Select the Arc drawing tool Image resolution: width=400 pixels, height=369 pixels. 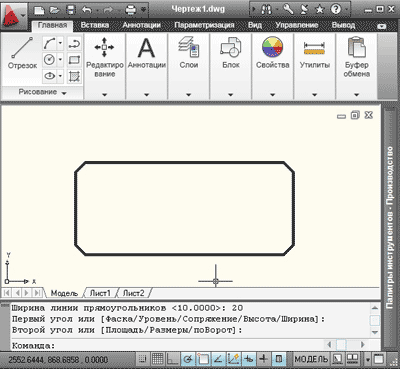click(x=49, y=43)
